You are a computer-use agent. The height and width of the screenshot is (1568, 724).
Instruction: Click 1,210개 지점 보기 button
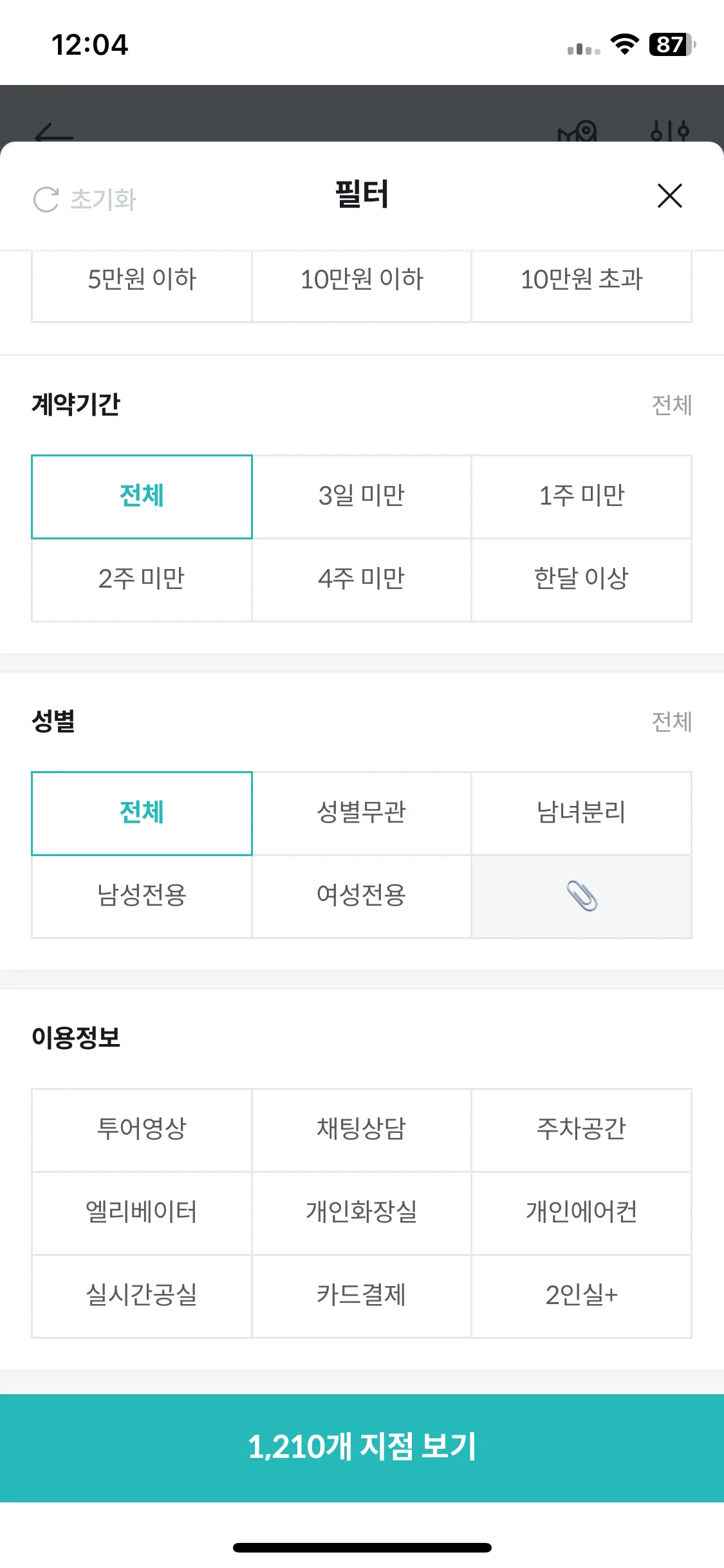coord(362,1448)
